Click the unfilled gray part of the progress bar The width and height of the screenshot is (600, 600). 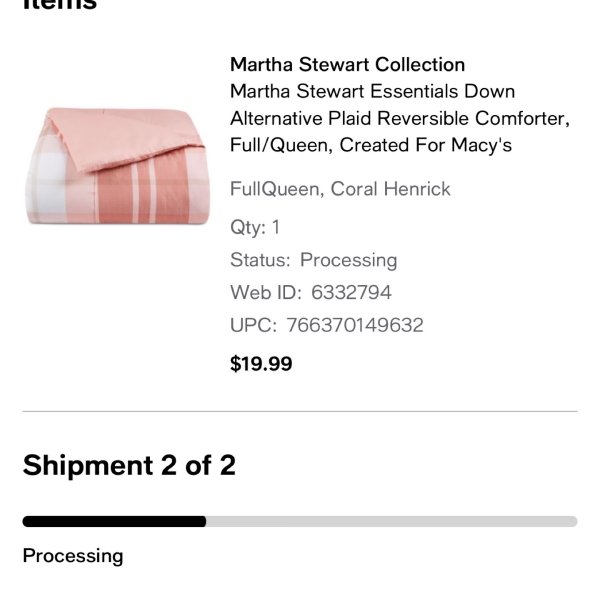(391, 522)
